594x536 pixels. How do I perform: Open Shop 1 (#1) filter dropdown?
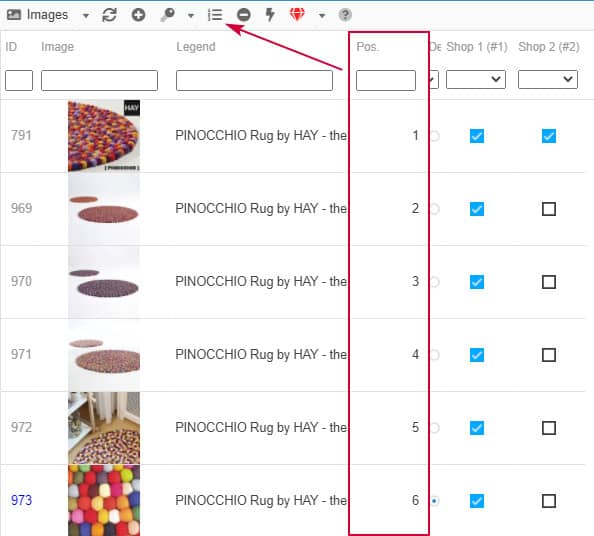pos(476,80)
